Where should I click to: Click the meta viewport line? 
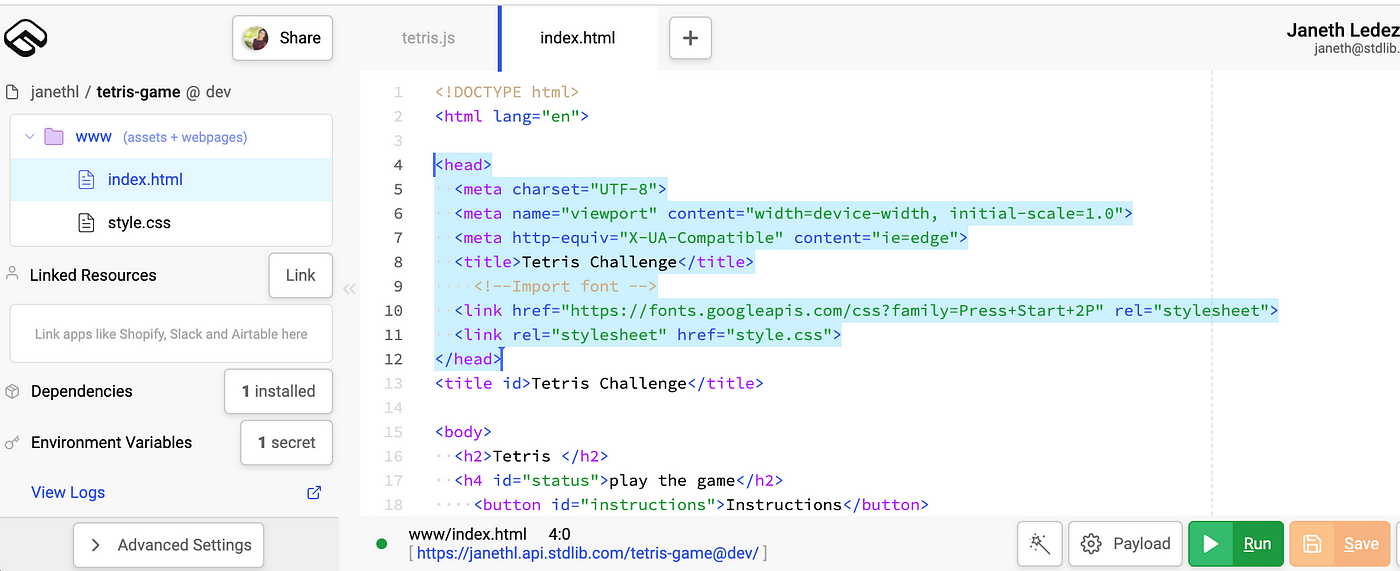point(793,213)
